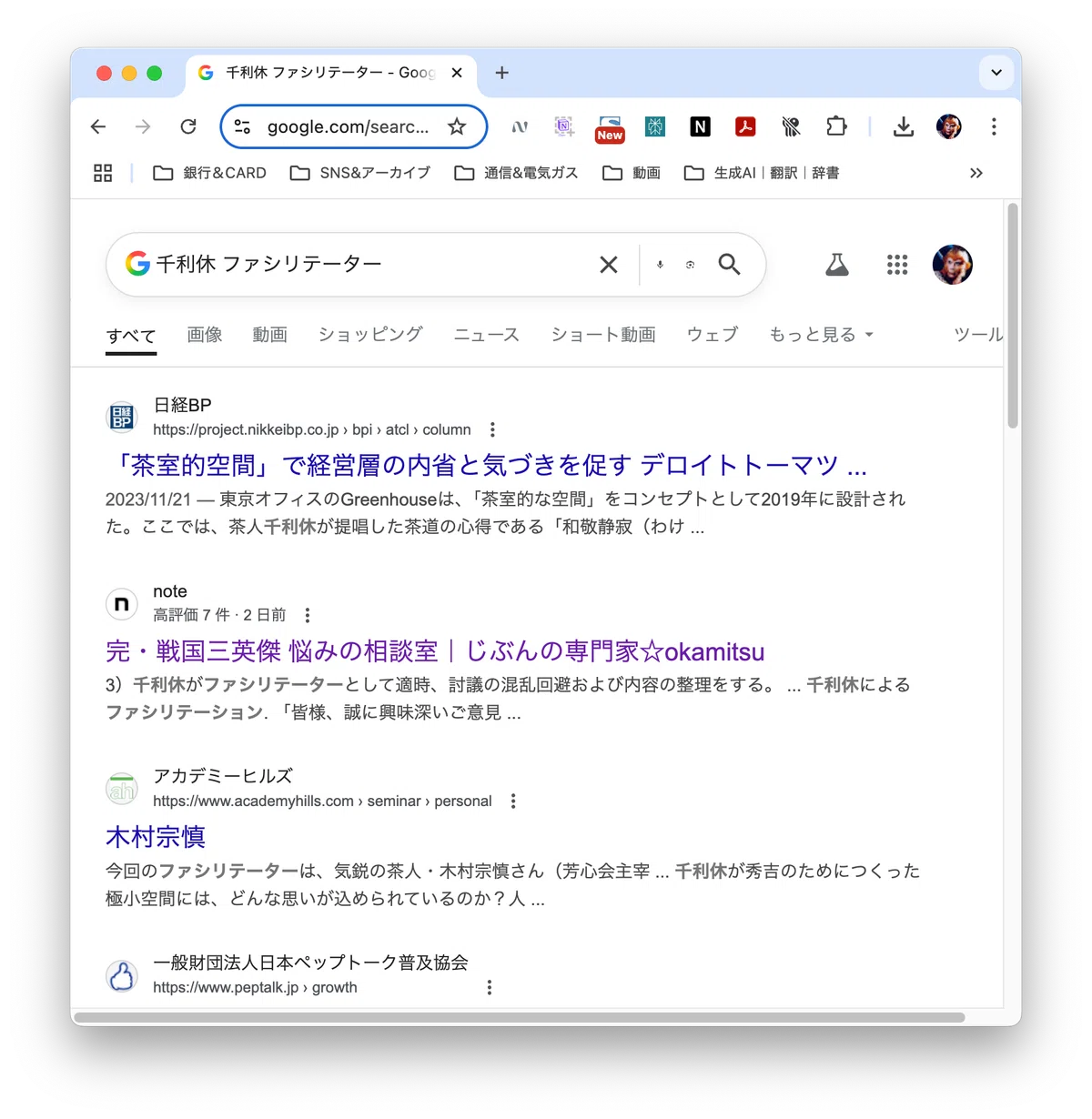
Task: Open the Extensions puzzle piece menu
Action: coord(836,126)
